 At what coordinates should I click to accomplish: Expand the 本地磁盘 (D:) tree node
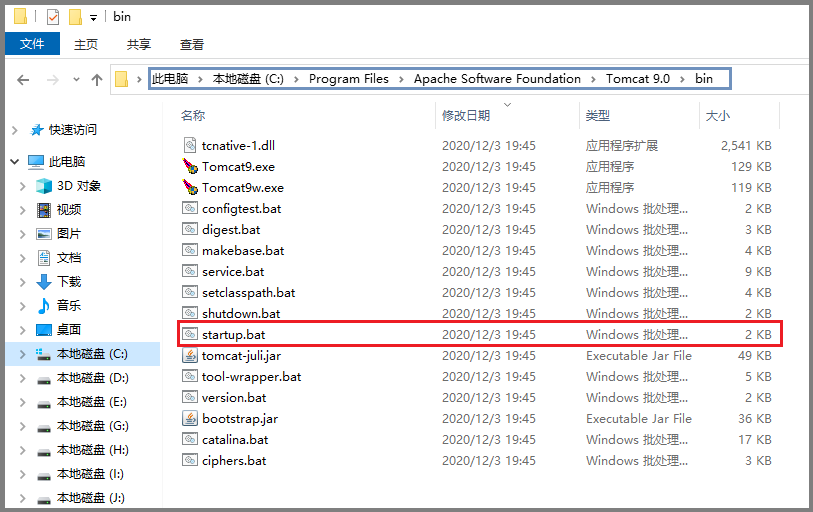[x=22, y=378]
